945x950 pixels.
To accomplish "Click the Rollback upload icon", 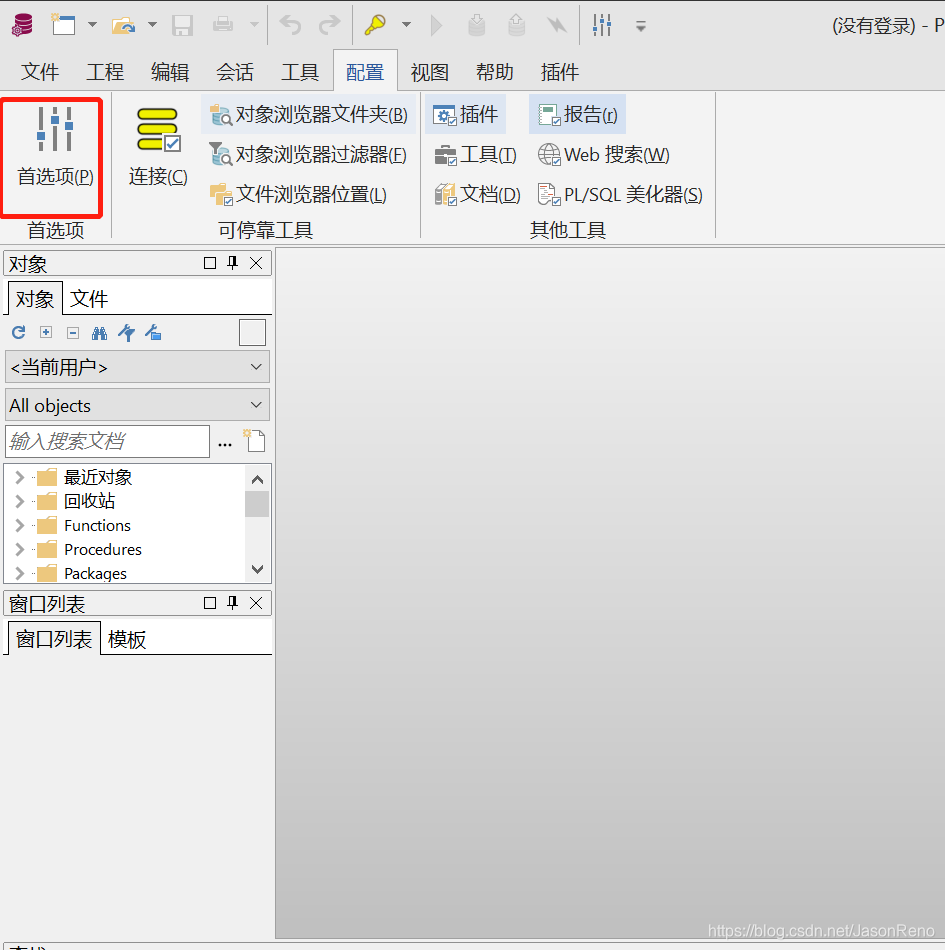I will tap(516, 25).
